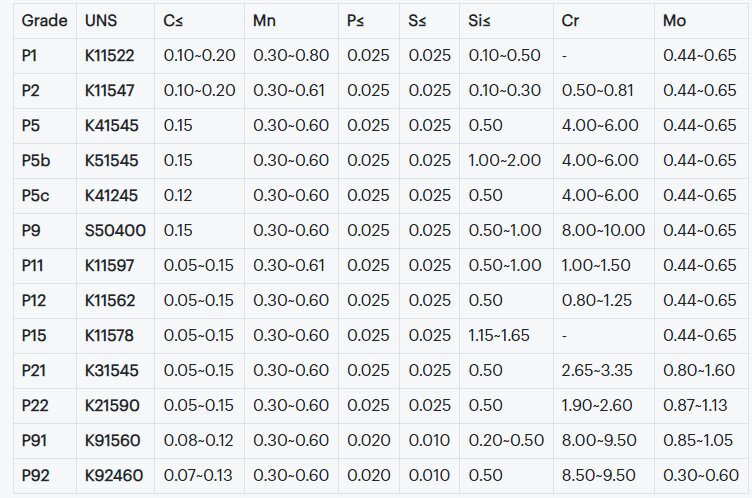Select the Cr column header

(x=571, y=21)
